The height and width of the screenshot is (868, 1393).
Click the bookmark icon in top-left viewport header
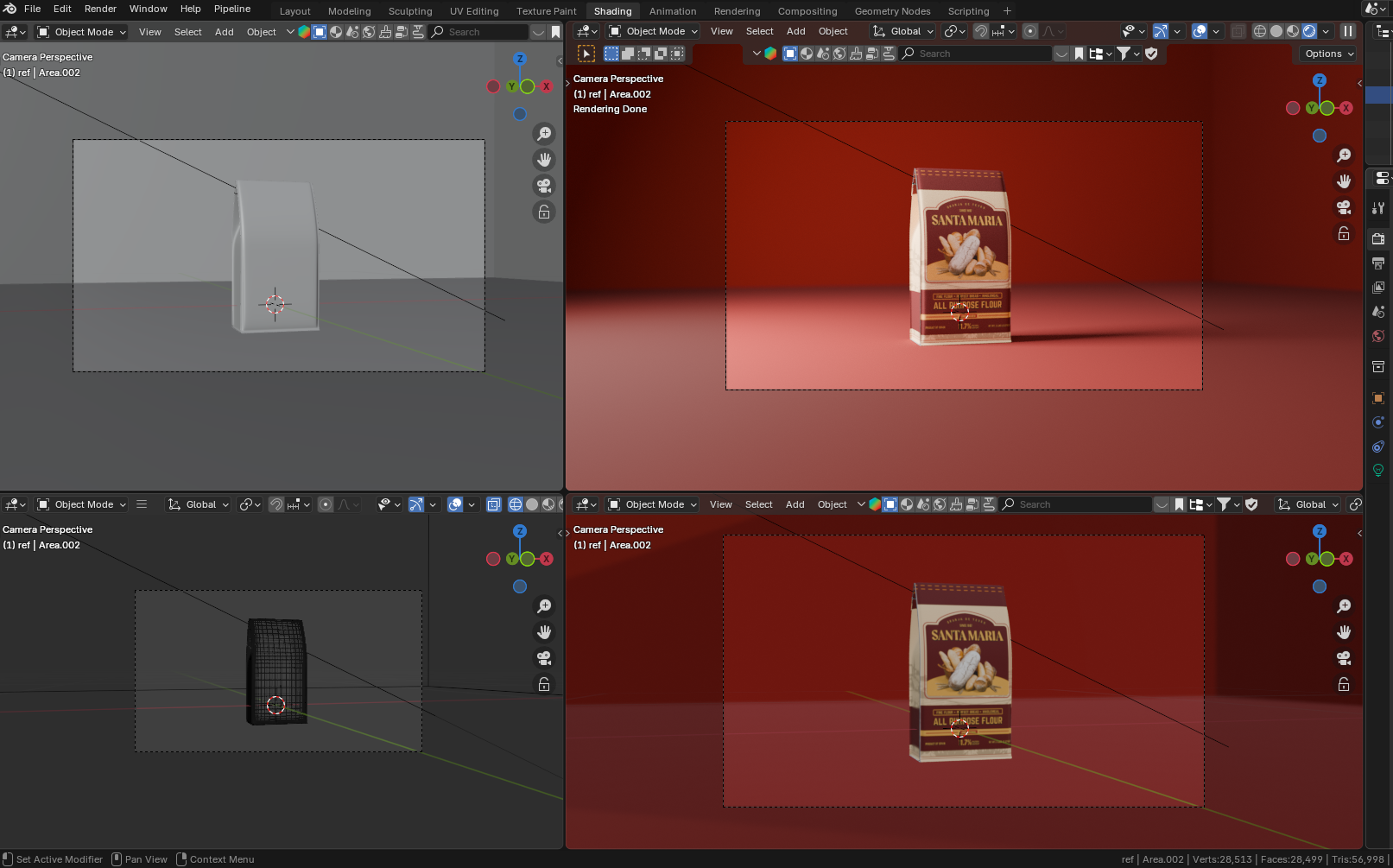pyautogui.click(x=555, y=32)
